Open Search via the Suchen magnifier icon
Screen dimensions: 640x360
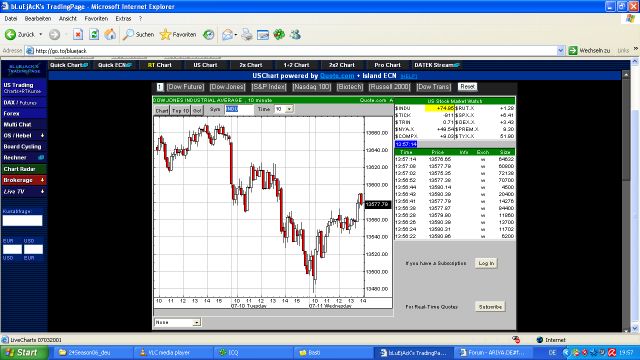coord(128,35)
